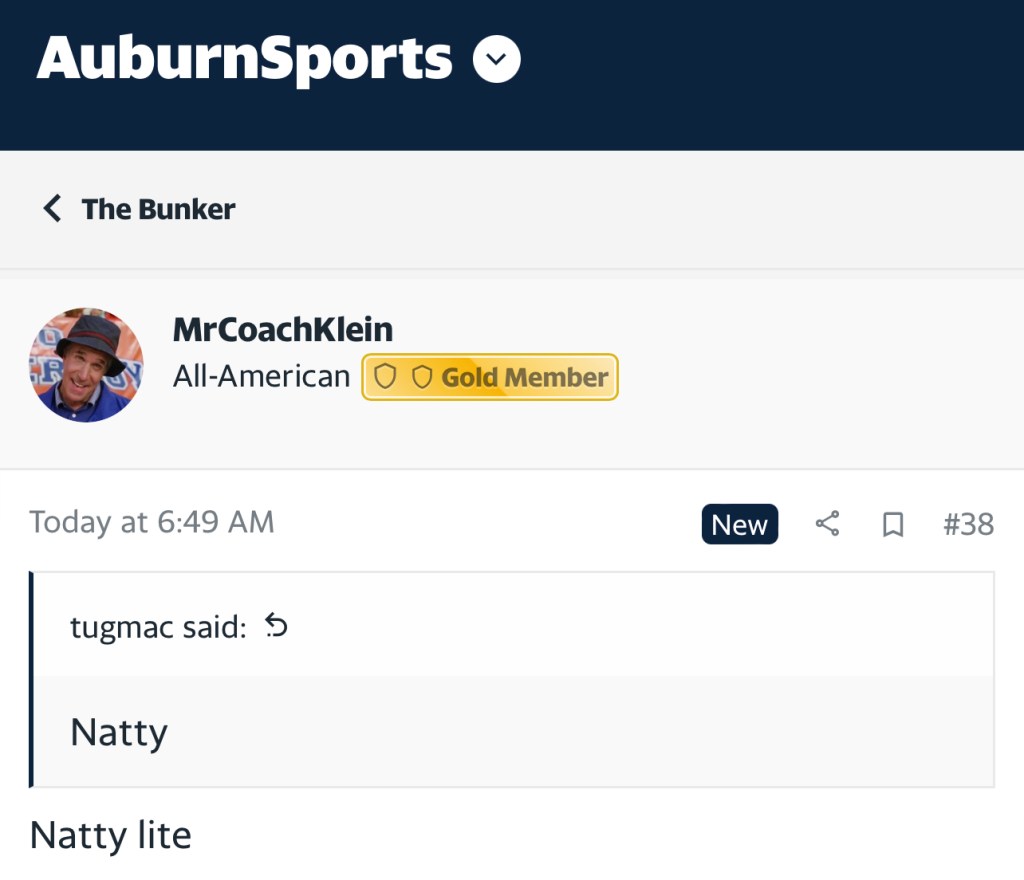Viewport: 1024px width, 880px height.
Task: Go back using the left chevron
Action: pos(52,209)
